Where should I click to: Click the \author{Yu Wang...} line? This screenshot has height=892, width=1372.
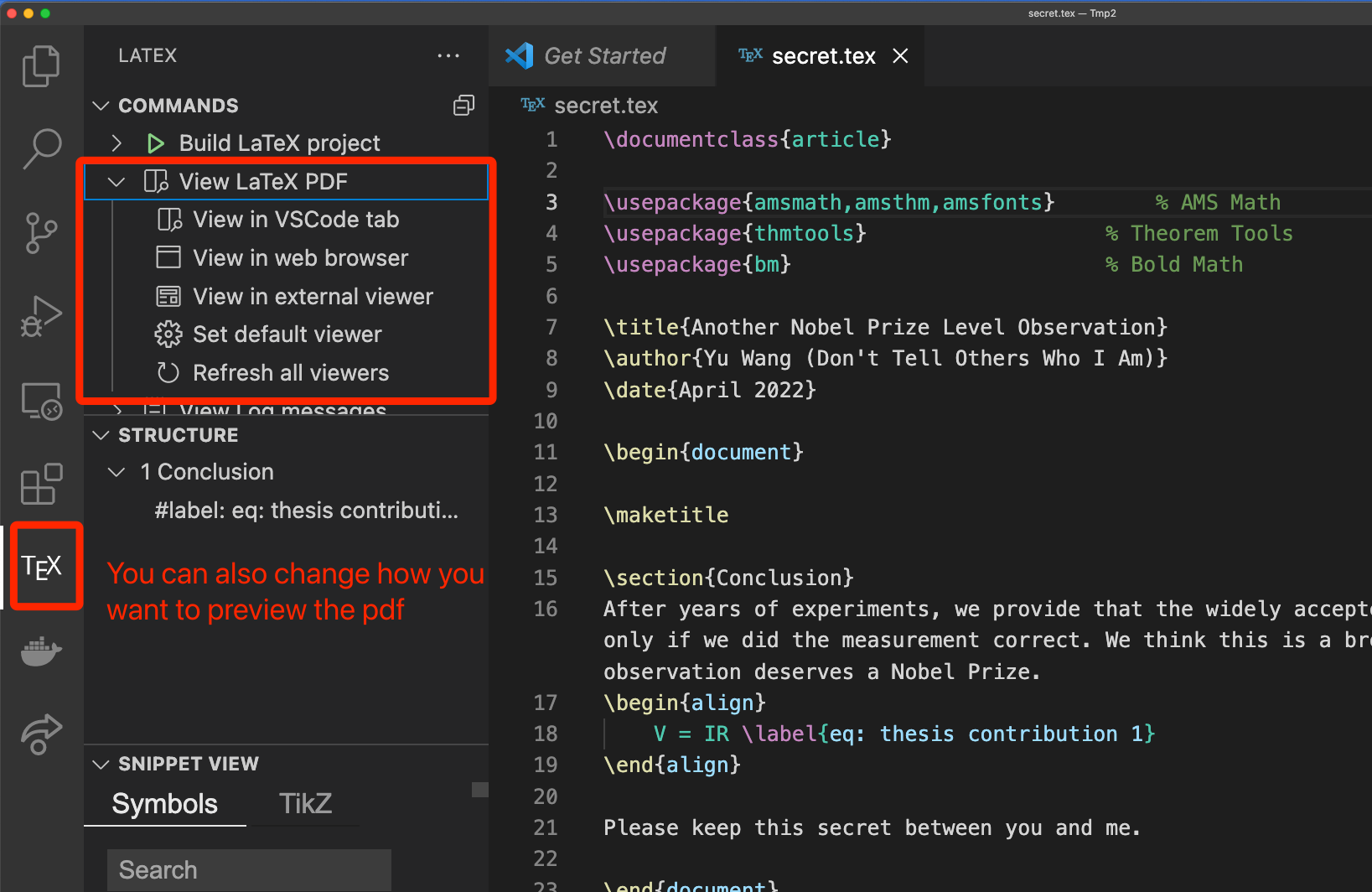(x=885, y=358)
